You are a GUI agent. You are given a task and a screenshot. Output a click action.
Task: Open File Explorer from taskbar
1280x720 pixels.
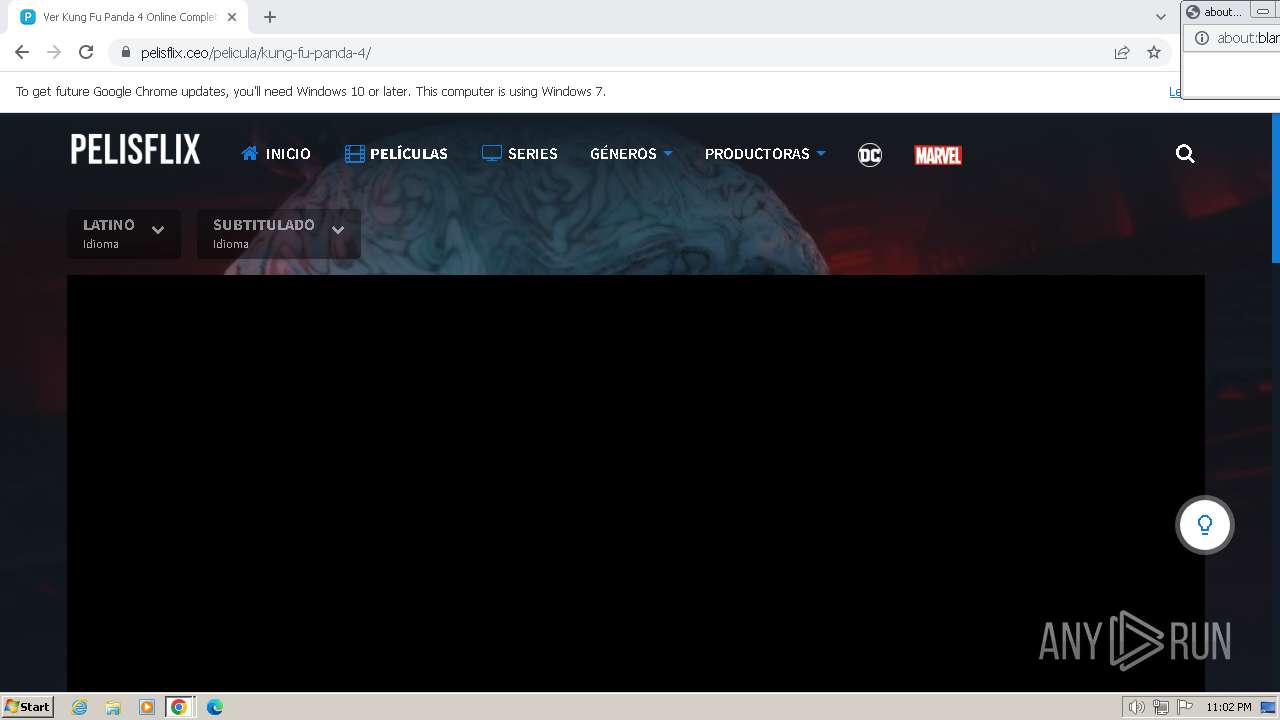(113, 707)
